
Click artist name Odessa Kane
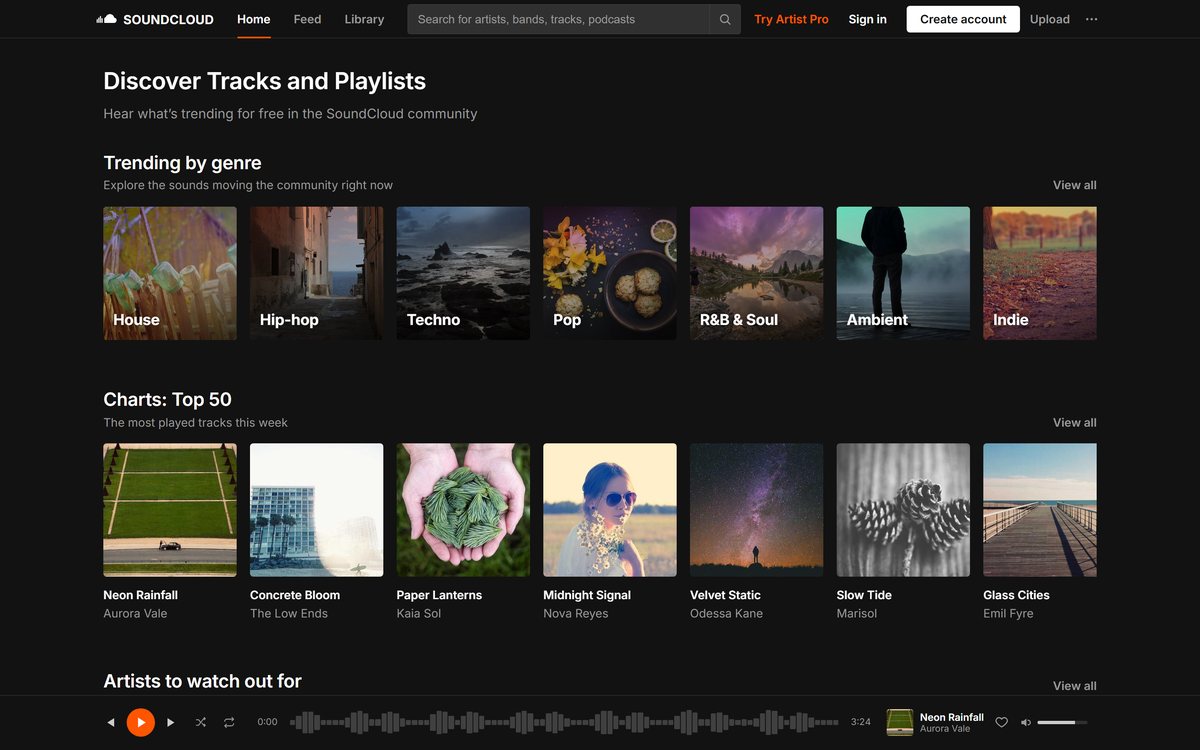[x=726, y=614]
